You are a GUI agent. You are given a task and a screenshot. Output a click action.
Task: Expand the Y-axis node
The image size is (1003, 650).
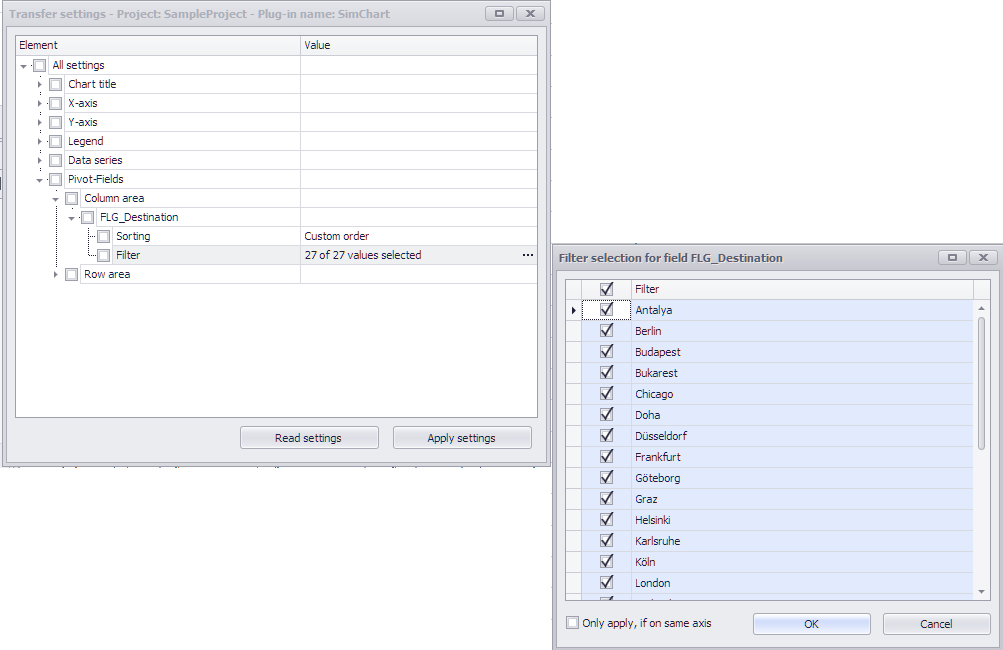tap(40, 122)
